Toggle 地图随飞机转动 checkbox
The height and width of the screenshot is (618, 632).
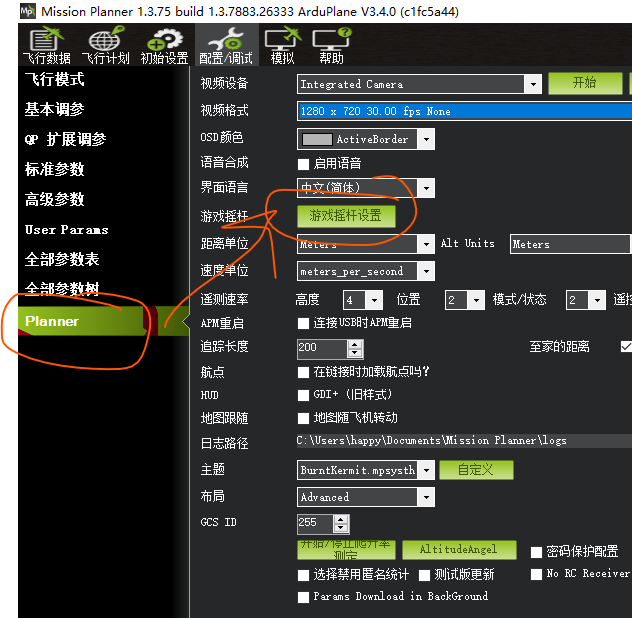click(303, 418)
